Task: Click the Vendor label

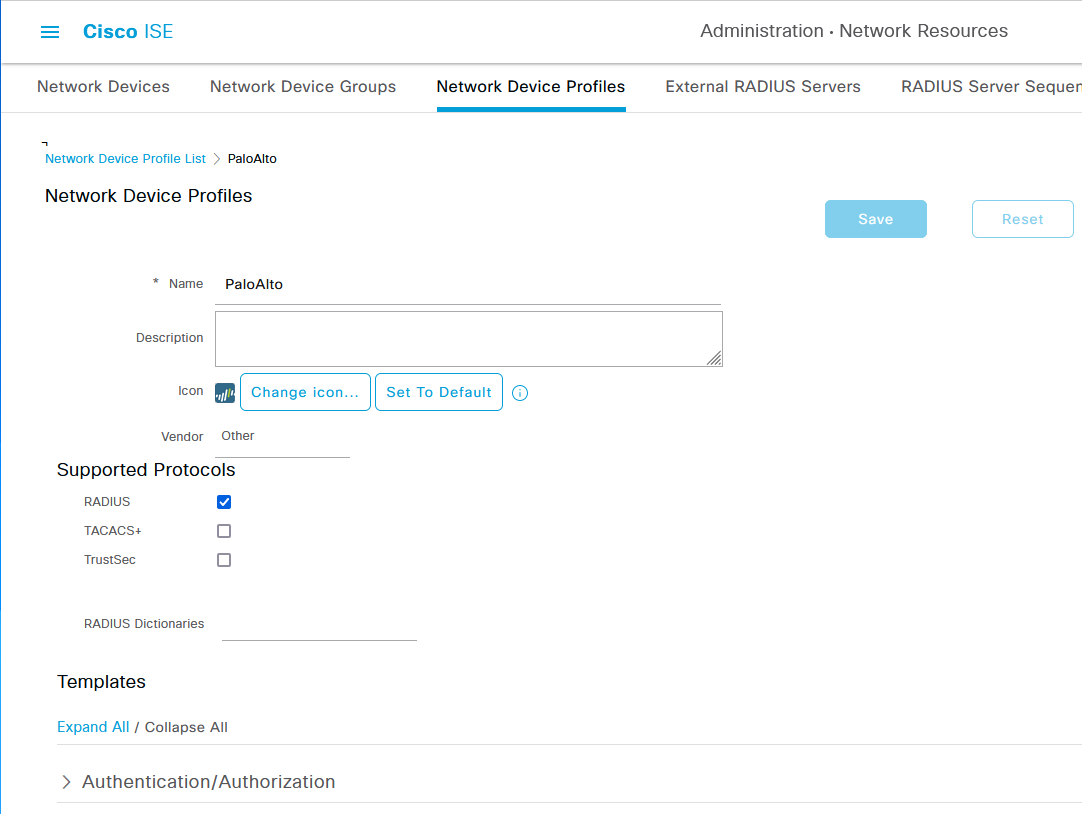Action: (182, 437)
